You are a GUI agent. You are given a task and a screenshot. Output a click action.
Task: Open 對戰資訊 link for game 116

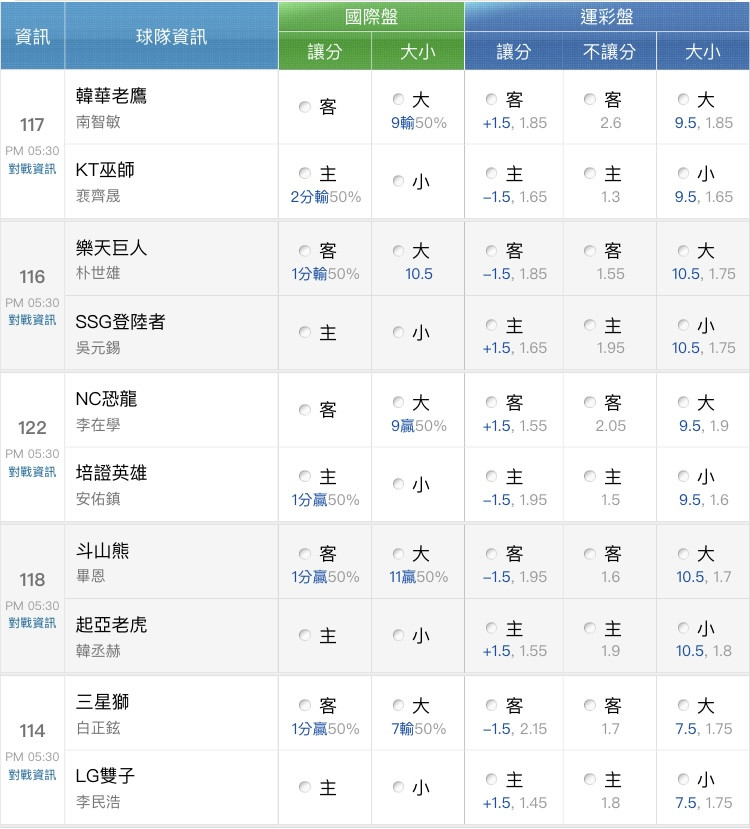pyautogui.click(x=32, y=320)
